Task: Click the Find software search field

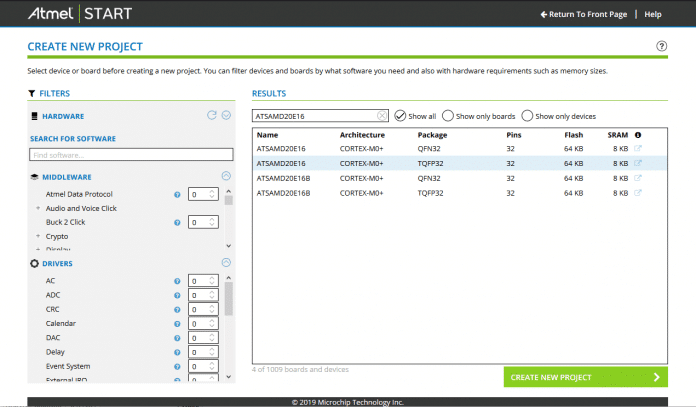Action: [x=132, y=155]
